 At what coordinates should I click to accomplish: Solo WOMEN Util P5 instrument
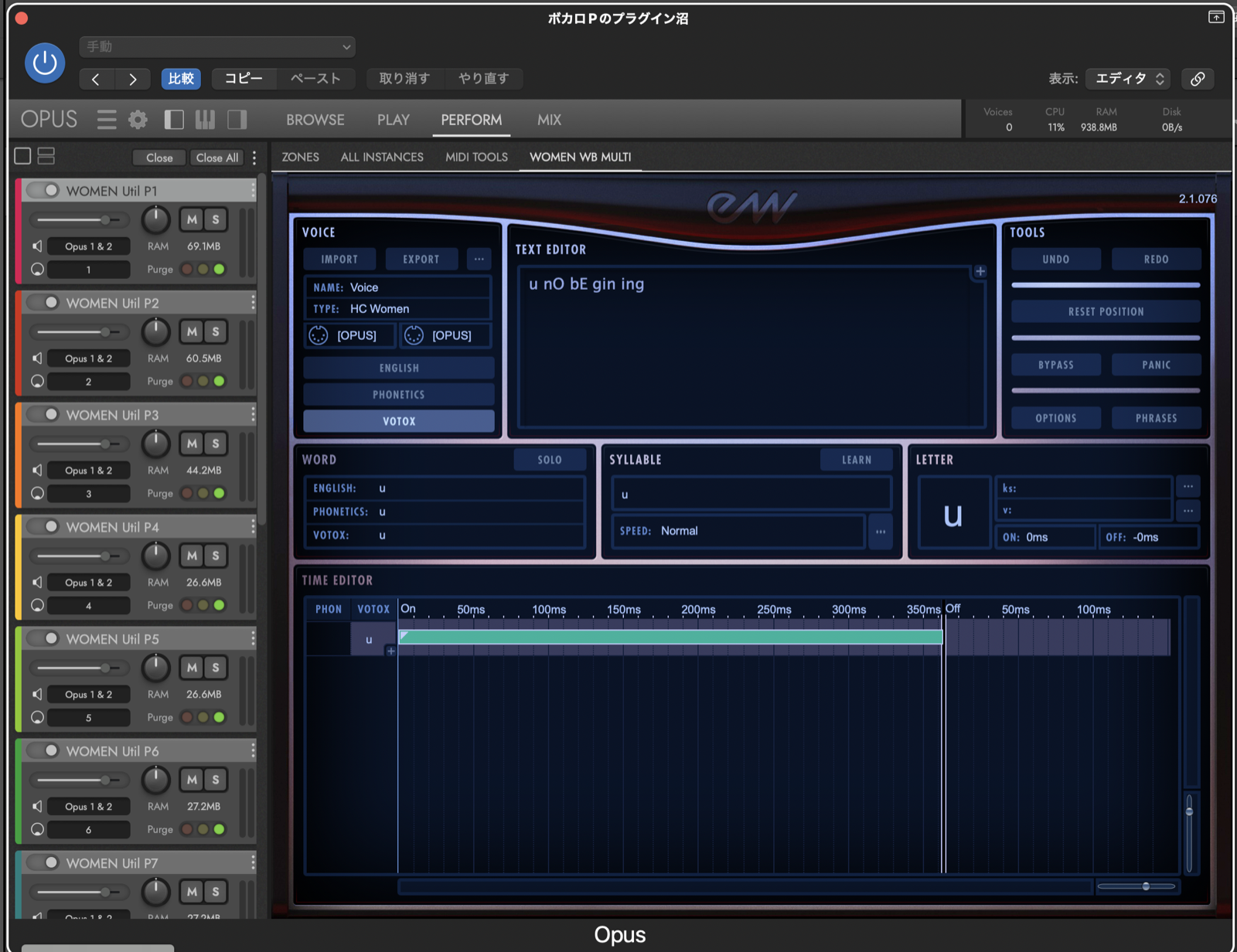coord(216,668)
